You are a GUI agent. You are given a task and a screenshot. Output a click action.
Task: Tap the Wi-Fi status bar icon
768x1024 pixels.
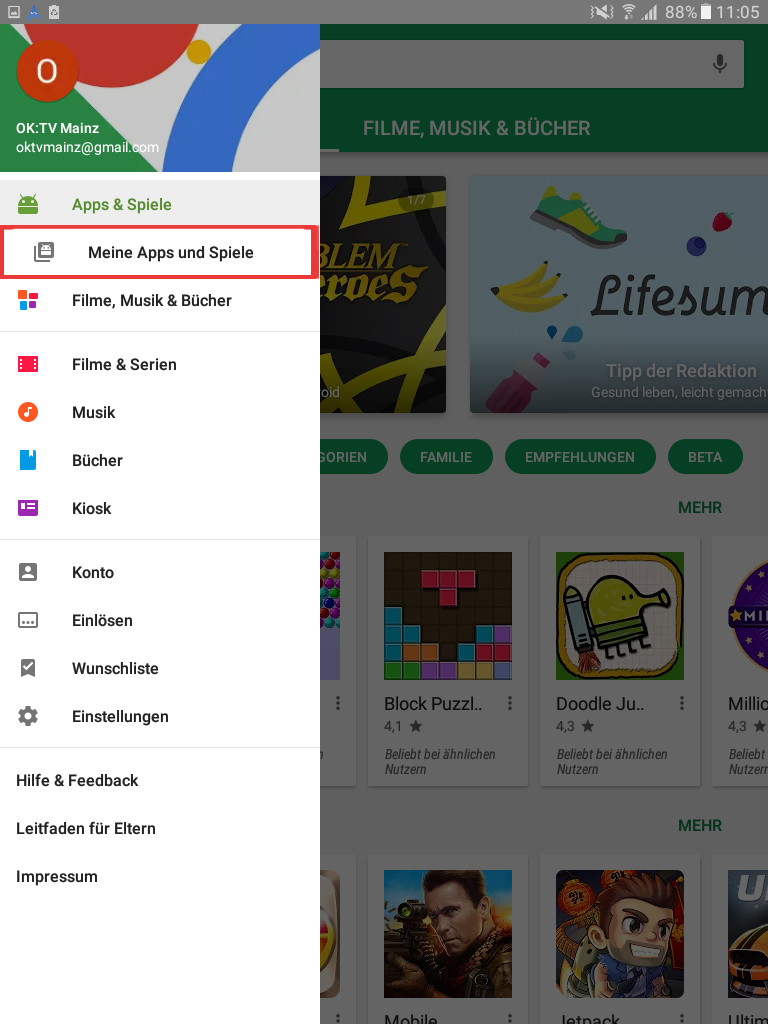pyautogui.click(x=629, y=12)
